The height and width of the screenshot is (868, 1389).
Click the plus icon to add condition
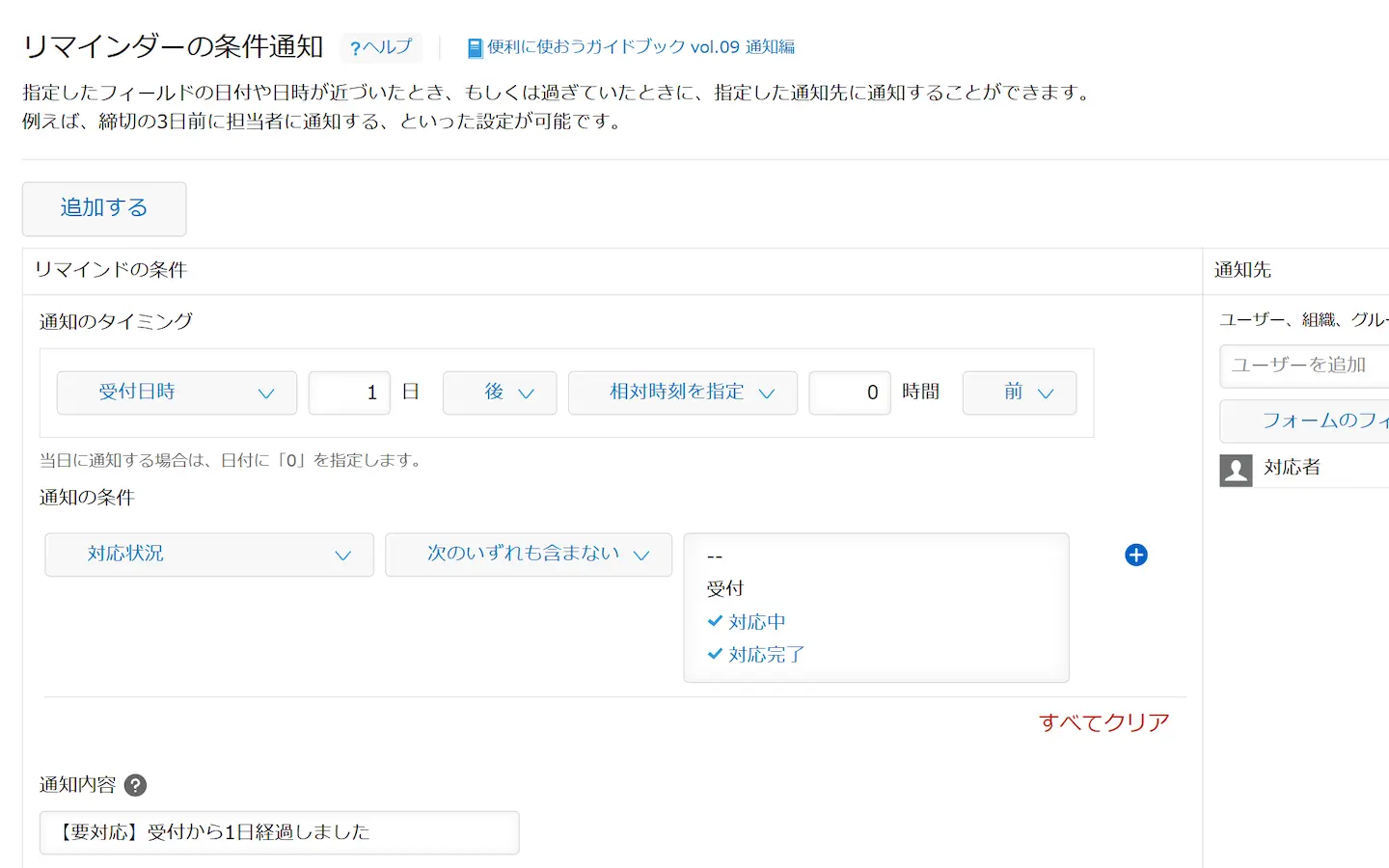point(1135,555)
